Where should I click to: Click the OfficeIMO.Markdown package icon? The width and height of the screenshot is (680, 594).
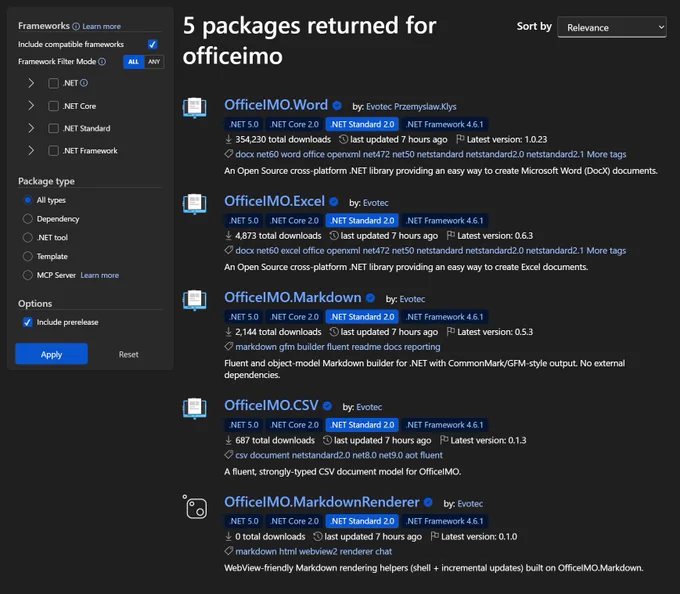pyautogui.click(x=195, y=300)
